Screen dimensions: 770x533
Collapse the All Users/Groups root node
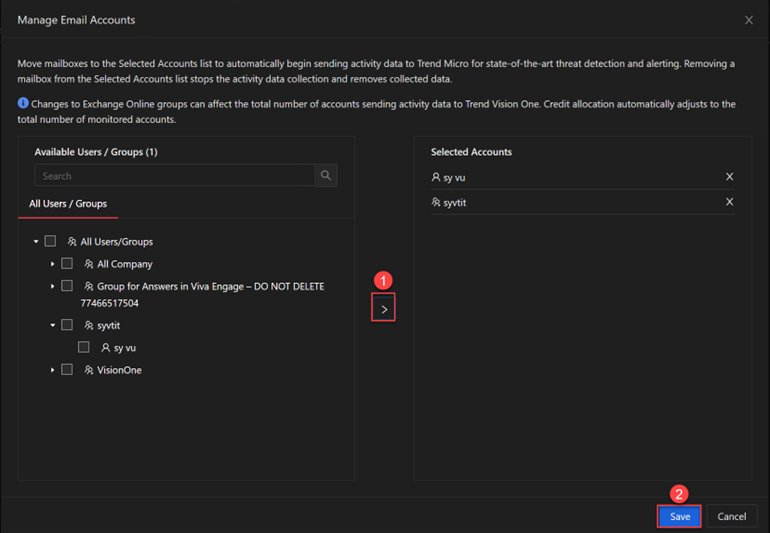click(x=36, y=241)
